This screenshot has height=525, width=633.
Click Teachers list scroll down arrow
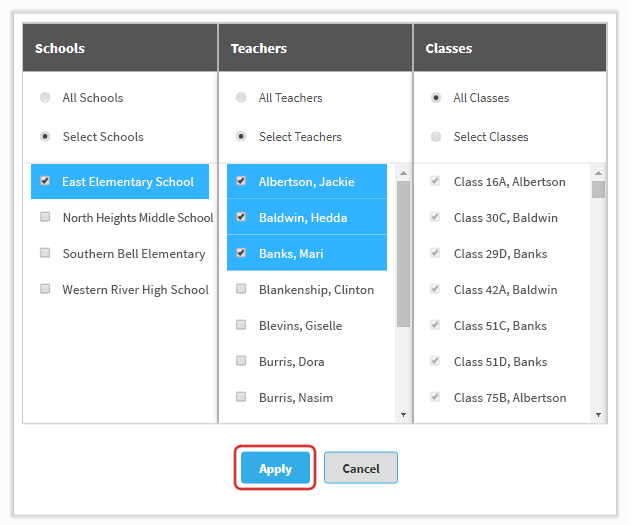tap(403, 415)
